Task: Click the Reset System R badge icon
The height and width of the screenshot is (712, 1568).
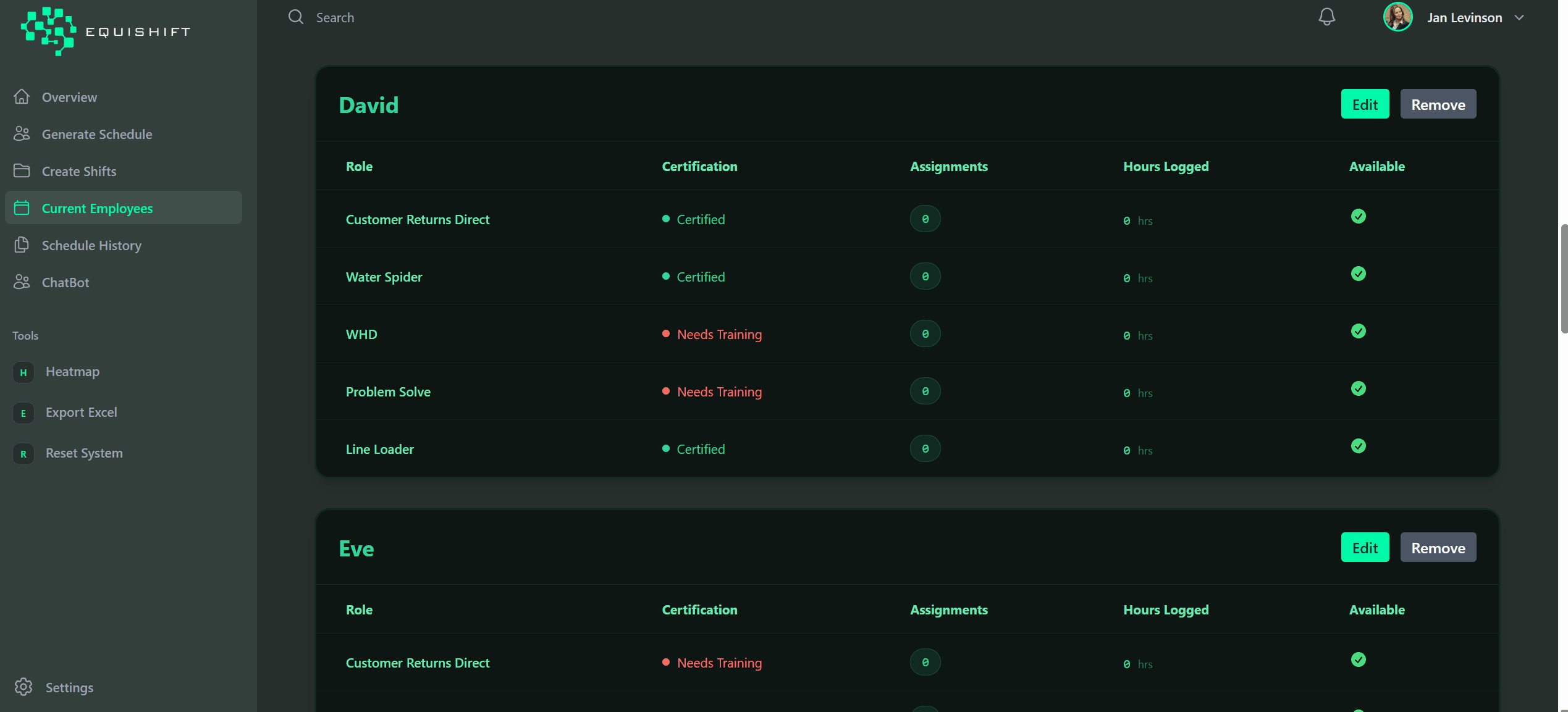Action: click(x=23, y=453)
